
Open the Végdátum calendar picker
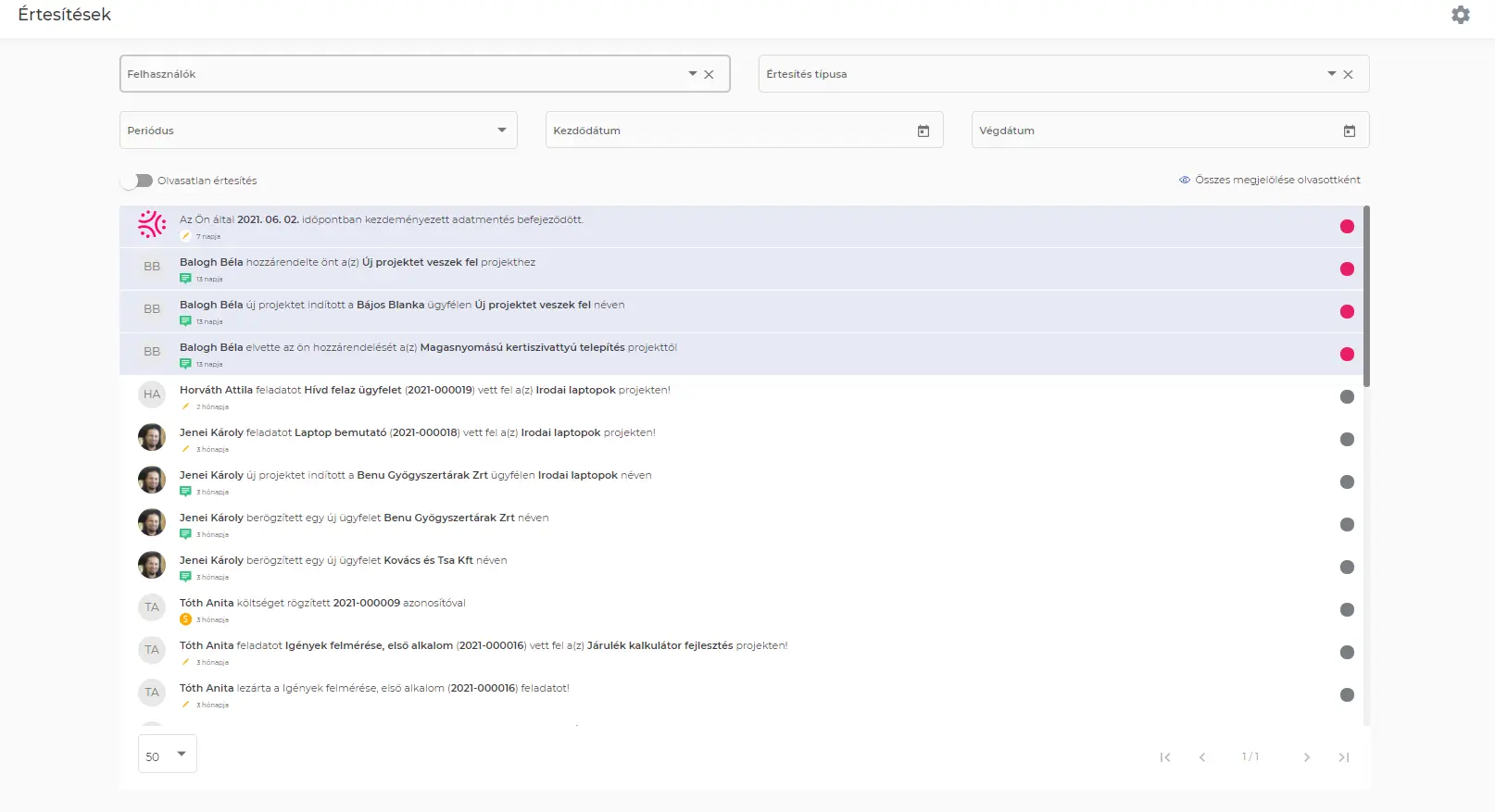click(x=1349, y=131)
